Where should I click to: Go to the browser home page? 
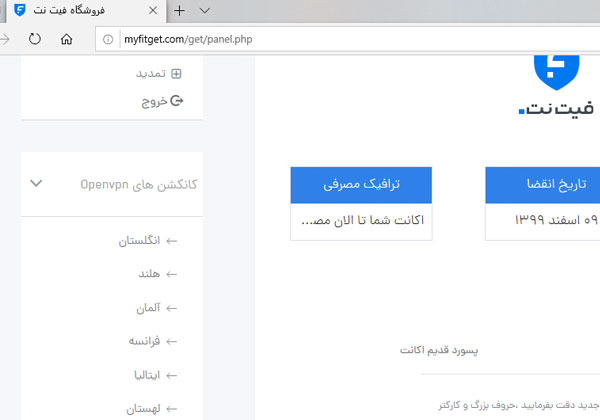[x=66, y=39]
